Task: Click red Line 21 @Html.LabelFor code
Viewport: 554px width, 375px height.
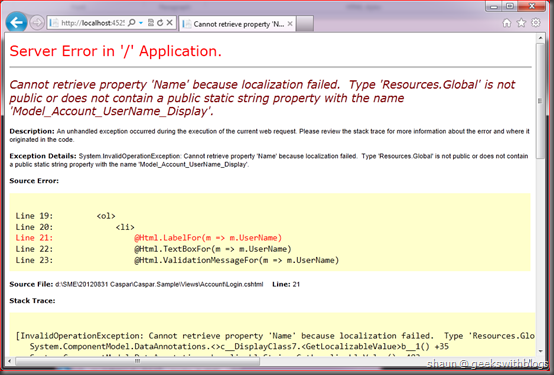Action: (148, 238)
